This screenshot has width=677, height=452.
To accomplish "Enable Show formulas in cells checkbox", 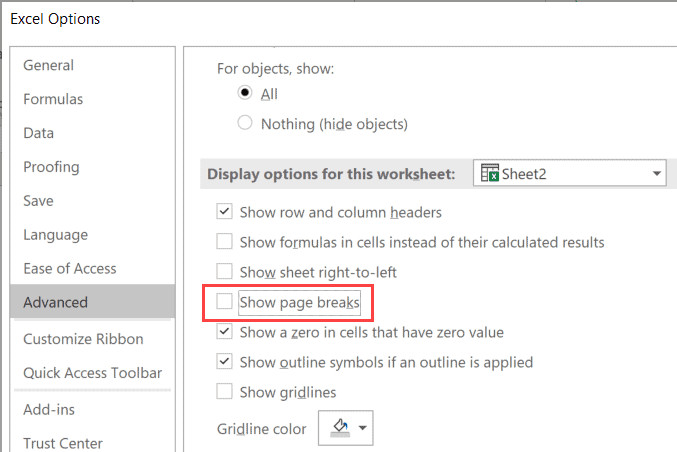I will pos(225,242).
